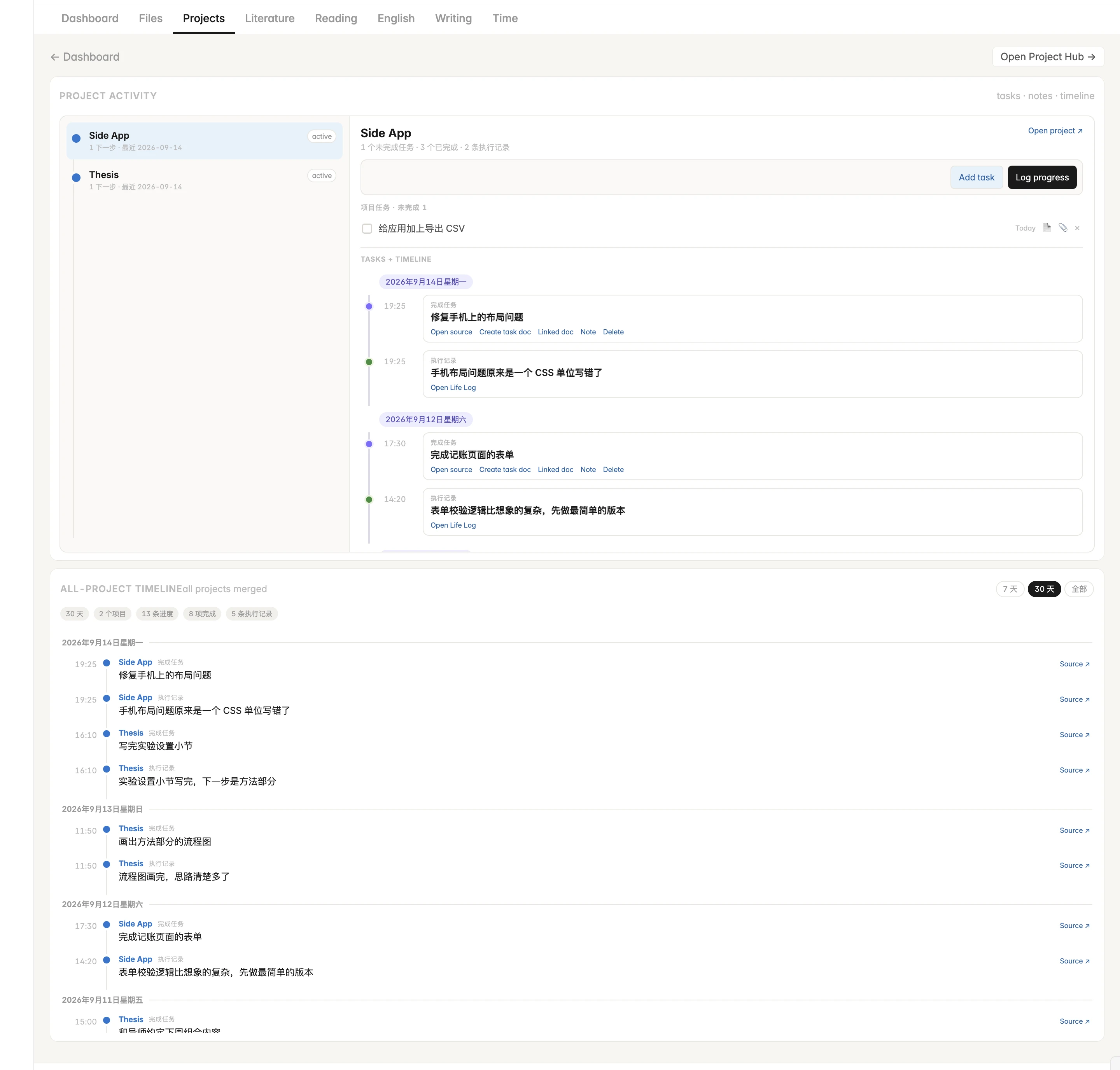Click the paperclip attachment icon on the CSV task
1120x1070 pixels.
(x=1063, y=227)
